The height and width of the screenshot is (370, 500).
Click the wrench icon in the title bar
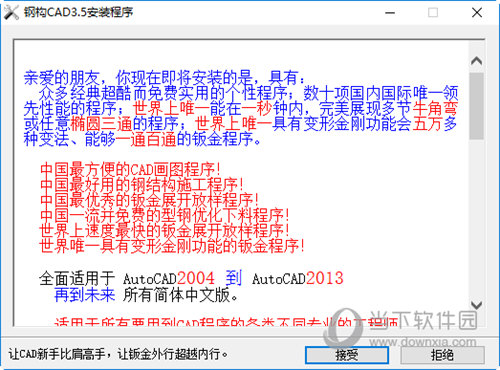11,13
